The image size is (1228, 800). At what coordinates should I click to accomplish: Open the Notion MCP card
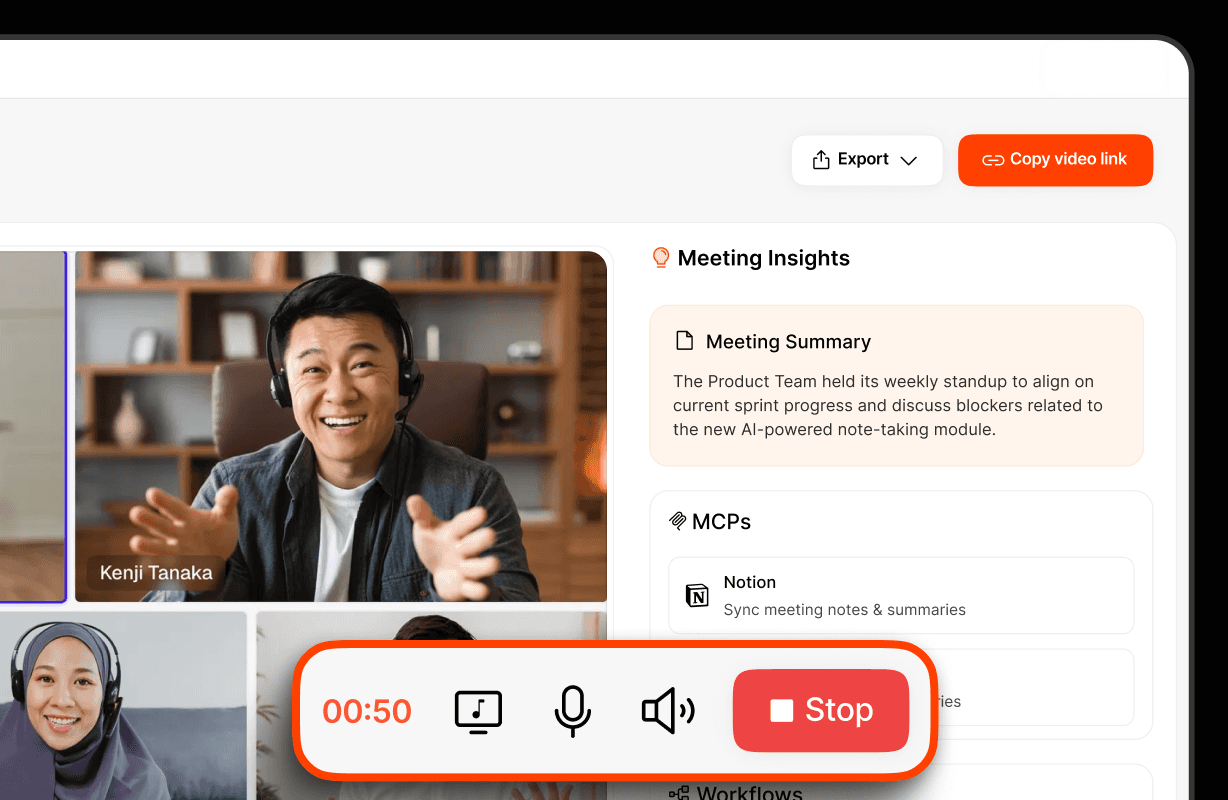point(901,595)
